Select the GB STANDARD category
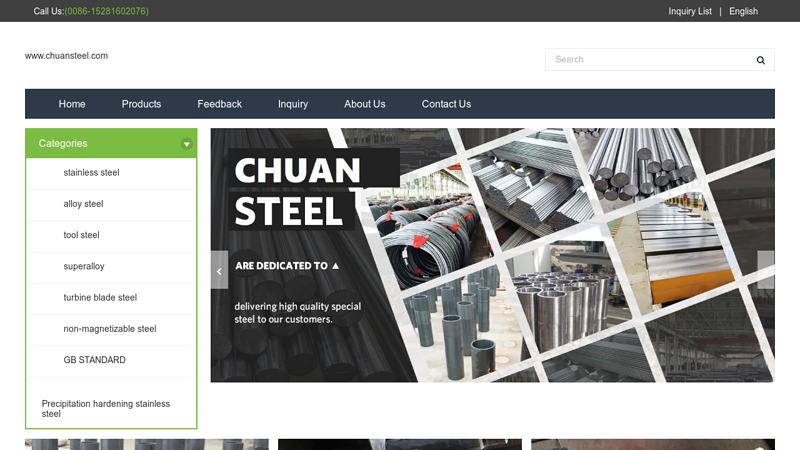The image size is (800, 450). click(94, 360)
